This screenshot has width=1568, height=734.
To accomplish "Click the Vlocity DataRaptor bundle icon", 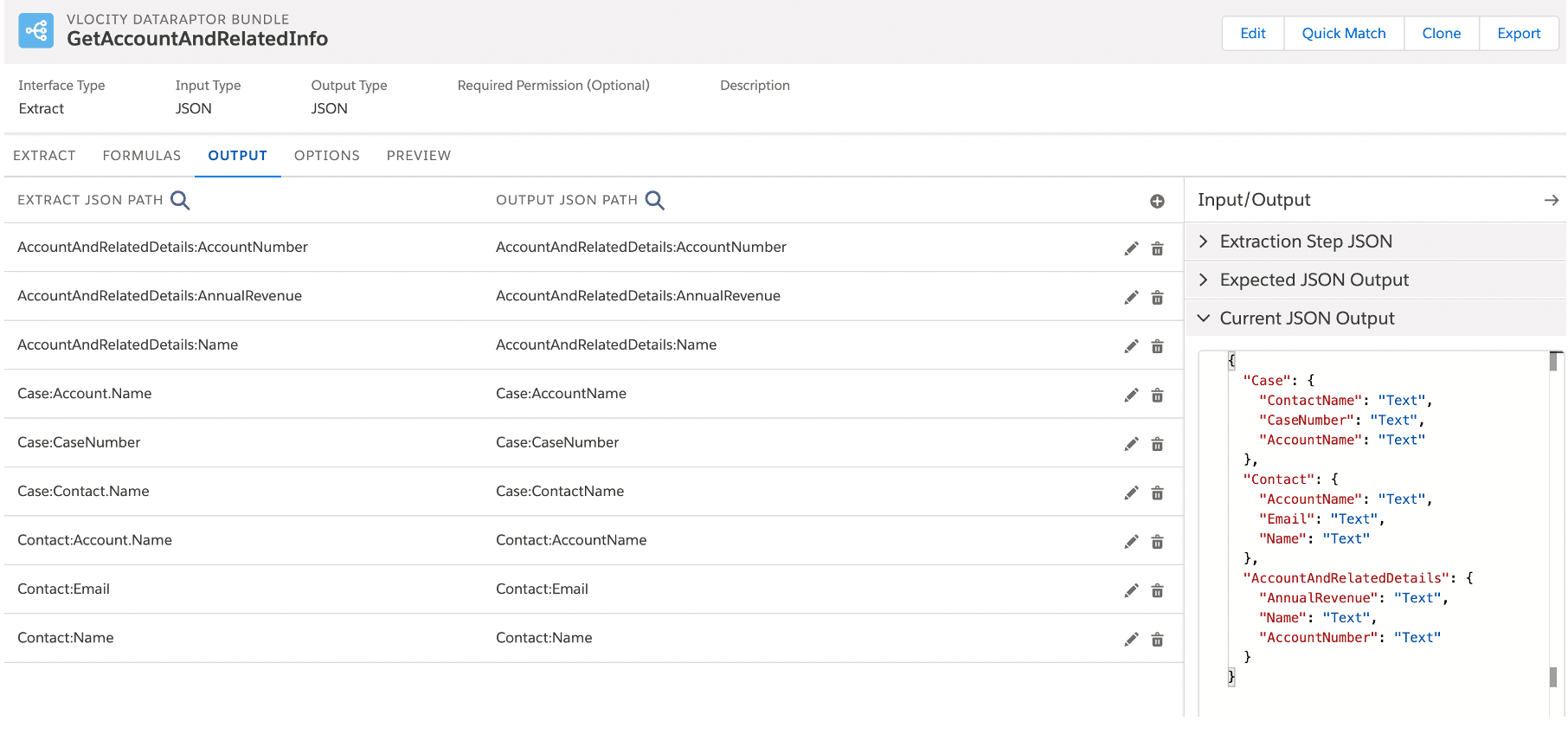I will click(35, 31).
